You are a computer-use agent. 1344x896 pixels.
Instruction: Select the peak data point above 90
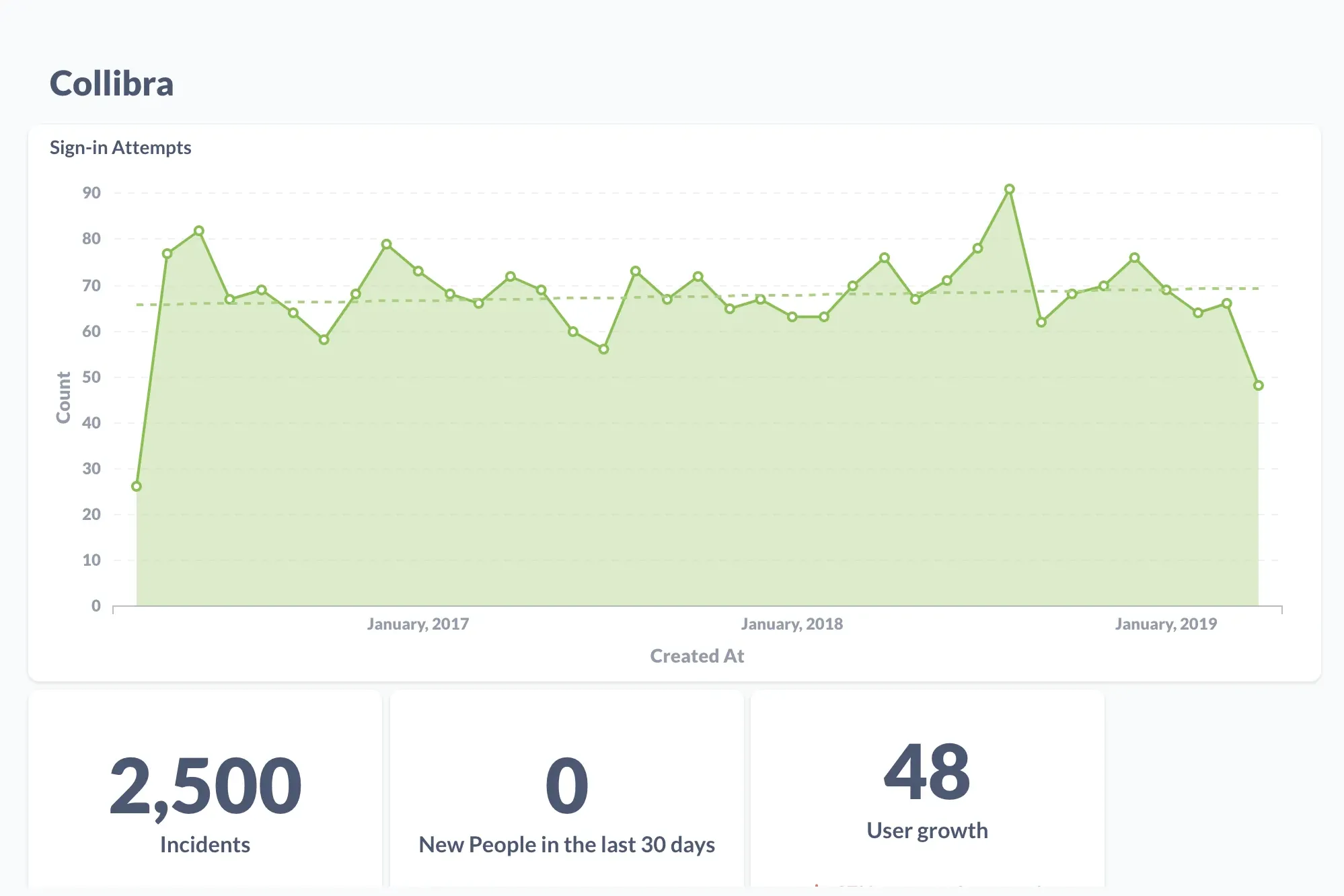pyautogui.click(x=1009, y=190)
